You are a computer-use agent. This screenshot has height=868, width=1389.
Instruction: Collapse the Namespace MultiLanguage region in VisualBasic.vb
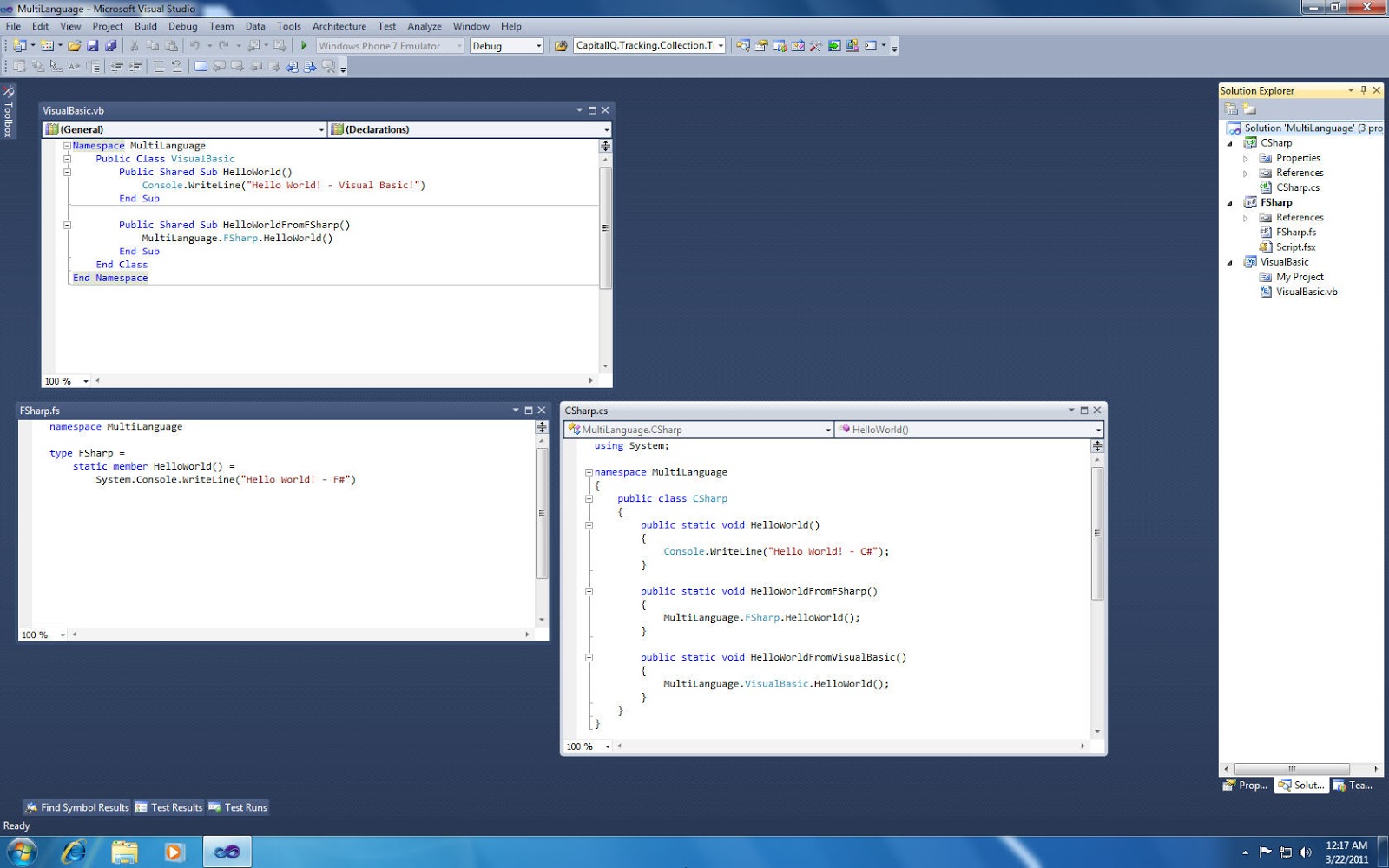(x=67, y=145)
